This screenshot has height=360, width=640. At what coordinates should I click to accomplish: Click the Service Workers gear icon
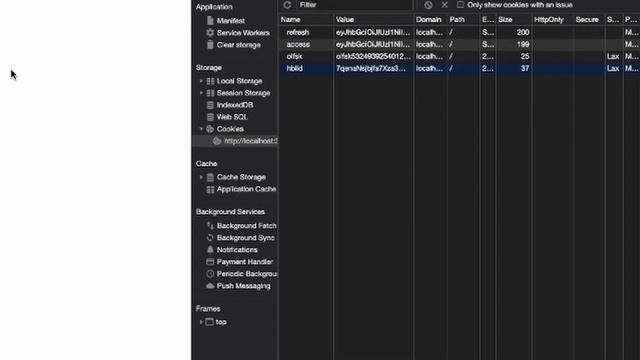point(210,33)
